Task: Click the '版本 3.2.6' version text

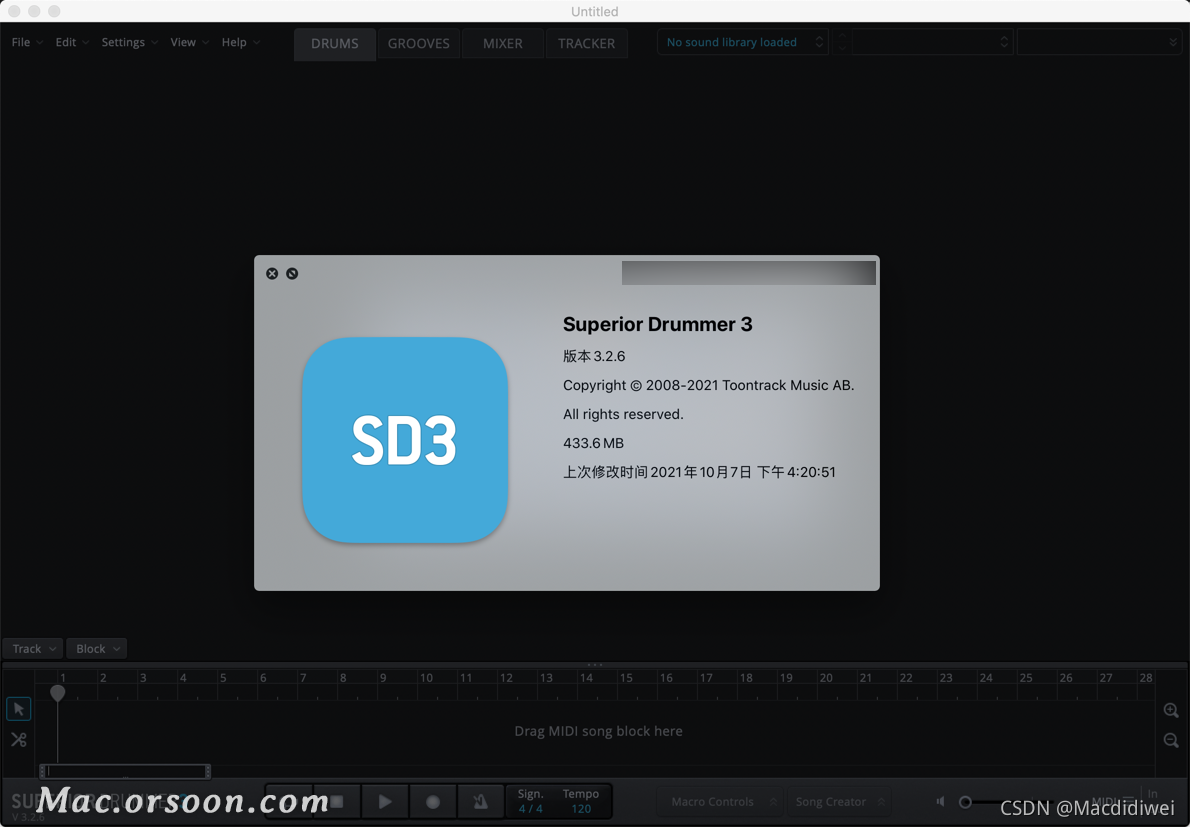Action: [594, 357]
